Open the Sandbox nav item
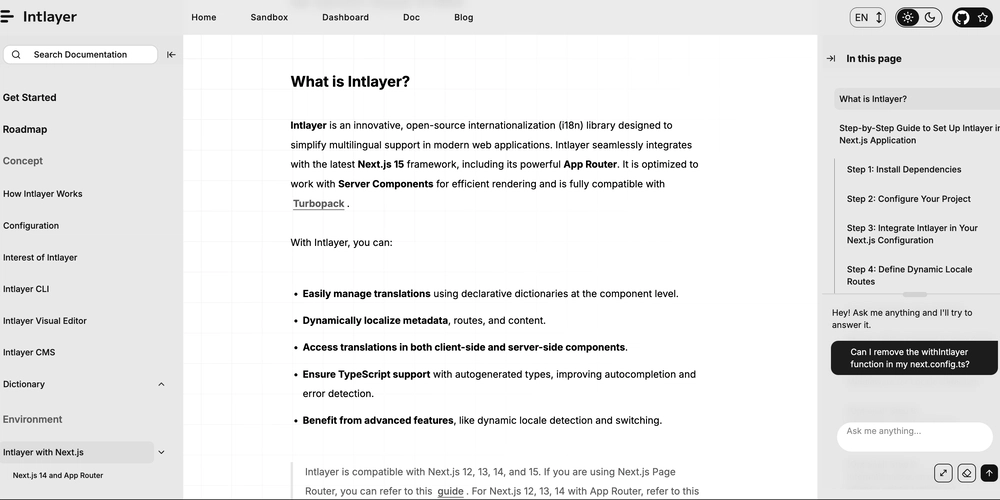The image size is (1000, 500). point(269,17)
